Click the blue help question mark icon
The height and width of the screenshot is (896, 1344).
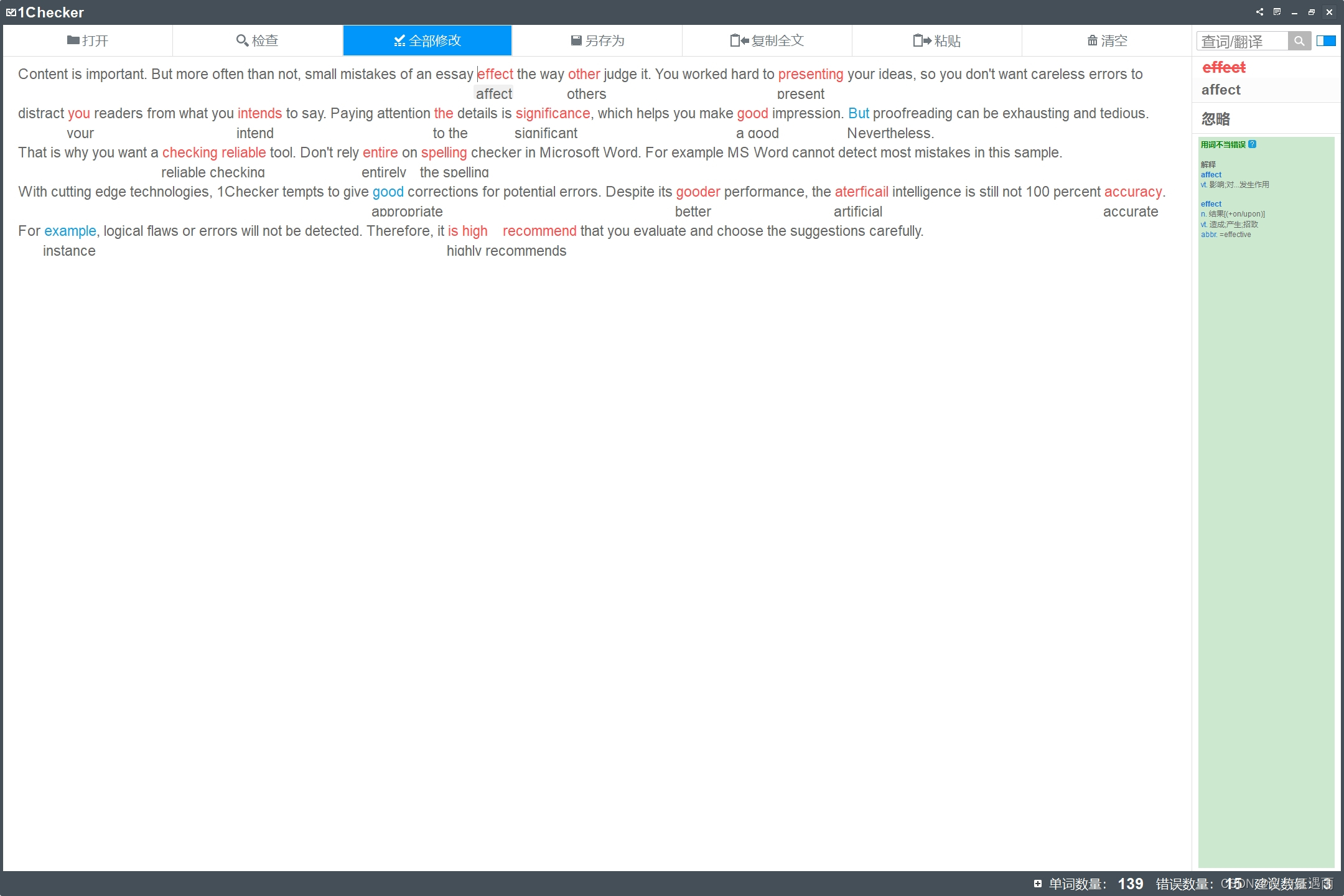click(1253, 144)
